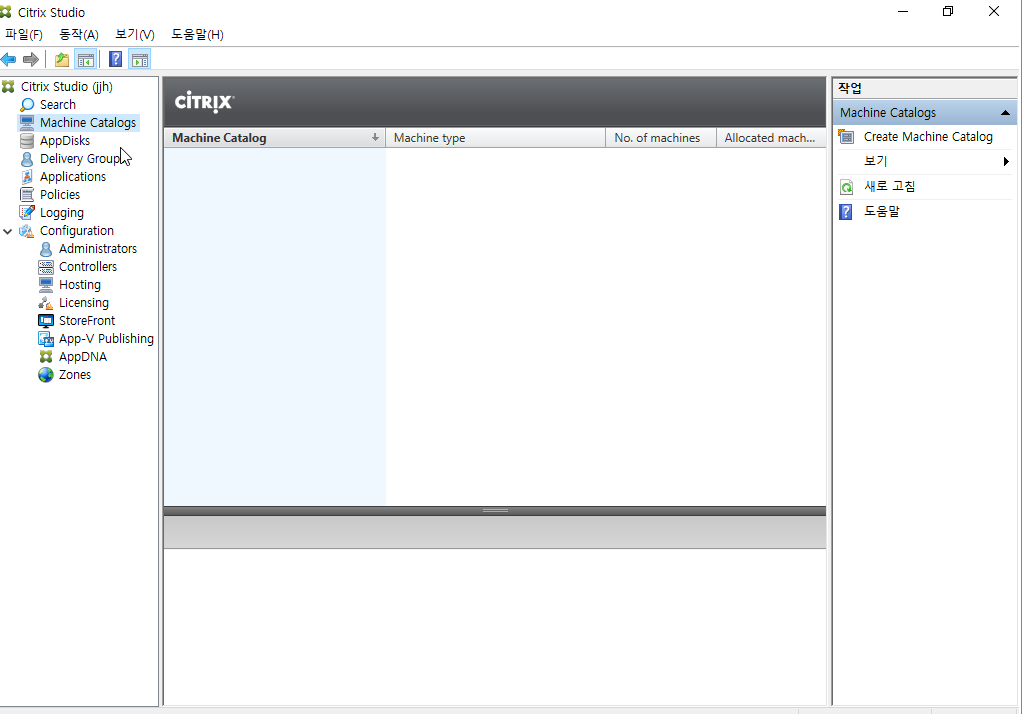This screenshot has height=714, width=1022.
Task: Sort by Machine Catalog column header
Action: click(x=274, y=138)
